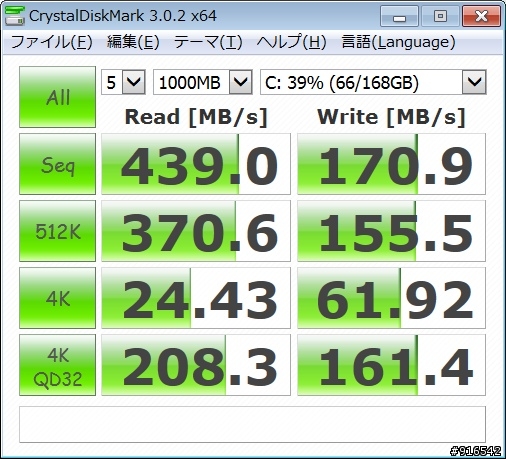Select the 4K QD32 read result 208.3
The width and height of the screenshot is (506, 459).
pyautogui.click(x=196, y=365)
